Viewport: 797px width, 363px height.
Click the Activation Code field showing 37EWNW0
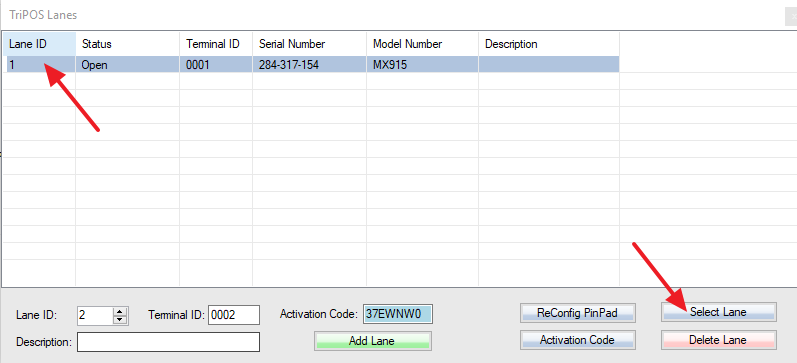click(397, 314)
